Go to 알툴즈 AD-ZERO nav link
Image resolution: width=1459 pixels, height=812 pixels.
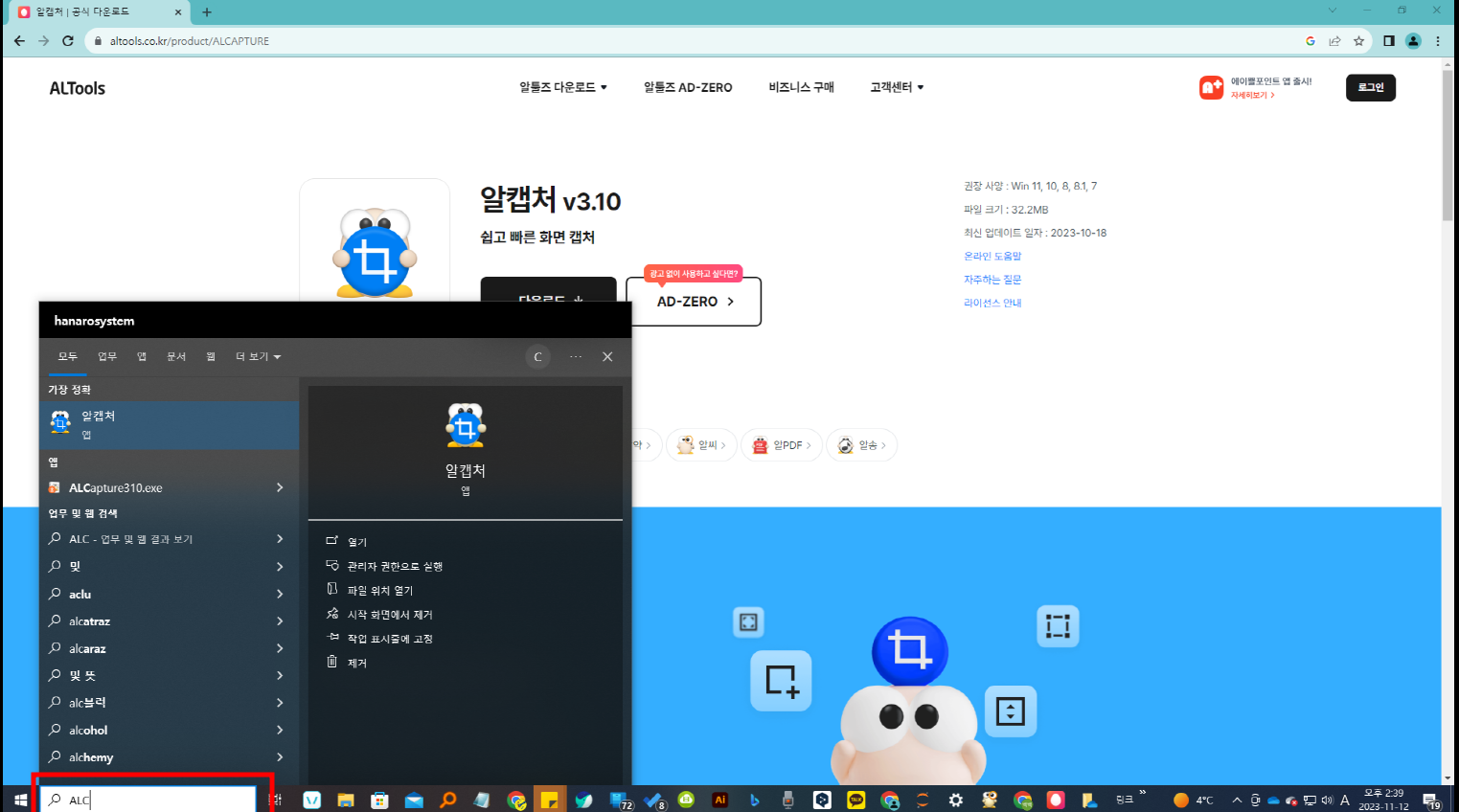pos(688,87)
